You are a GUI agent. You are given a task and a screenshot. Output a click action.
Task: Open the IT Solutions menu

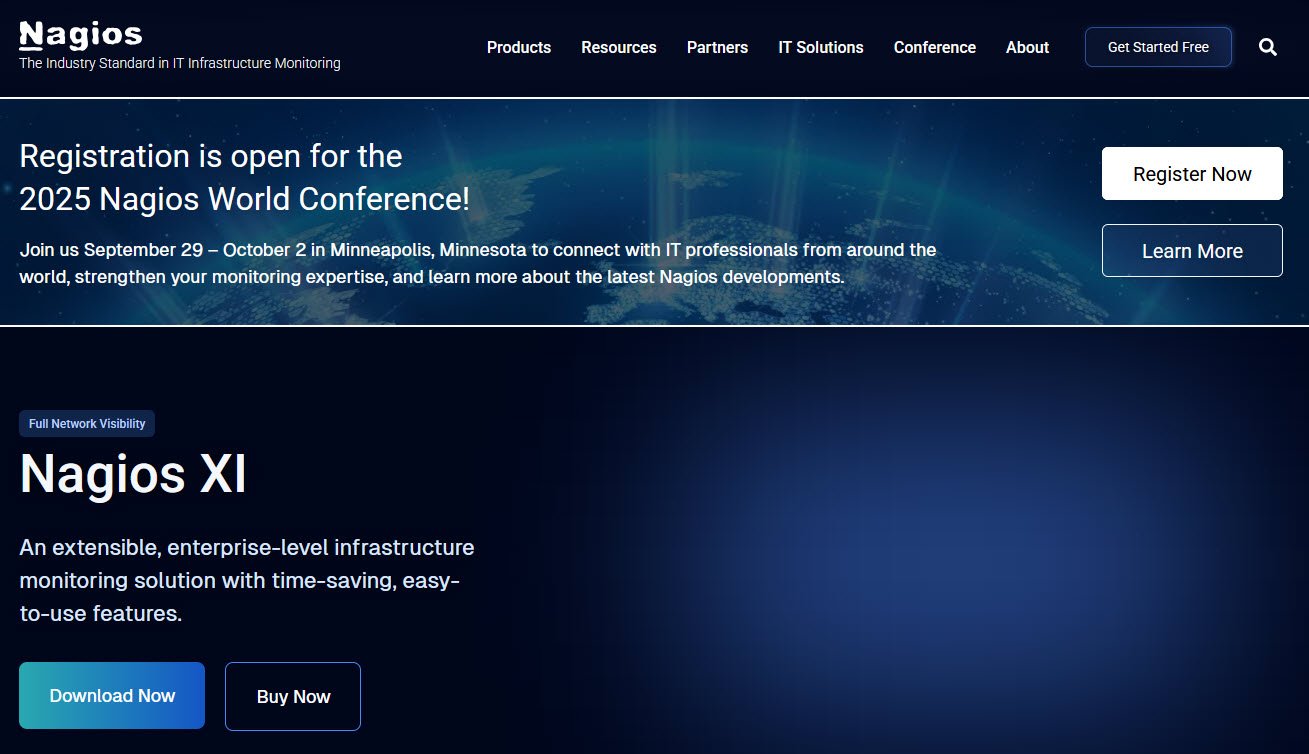tap(821, 47)
